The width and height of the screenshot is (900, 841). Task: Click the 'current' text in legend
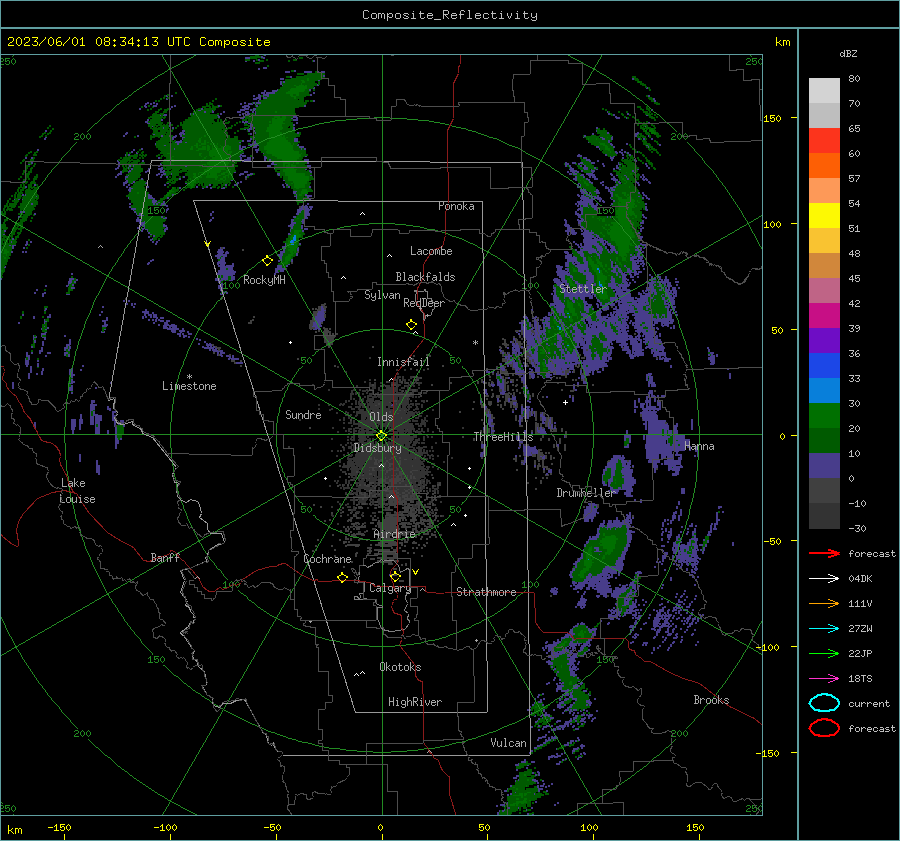point(869,703)
